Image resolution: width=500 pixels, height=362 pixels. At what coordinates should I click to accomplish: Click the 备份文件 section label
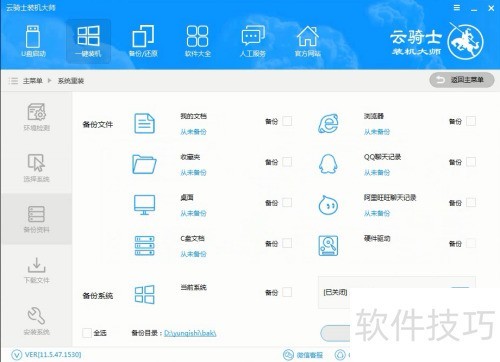[98, 125]
